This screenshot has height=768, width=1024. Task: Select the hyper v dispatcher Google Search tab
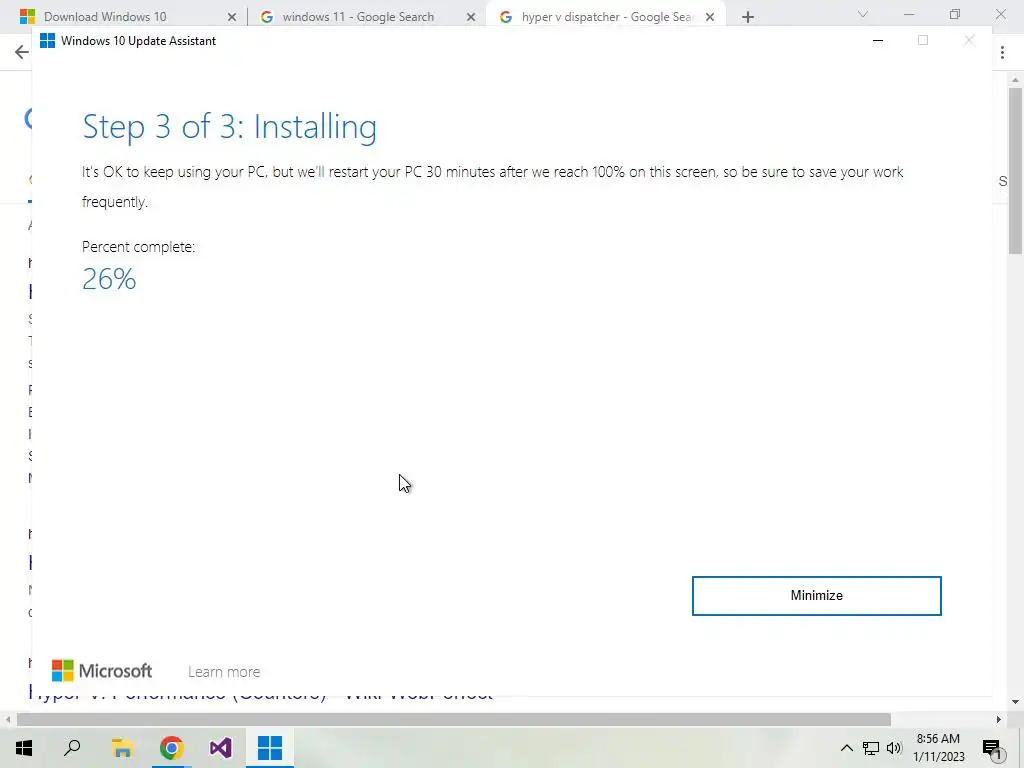click(606, 16)
